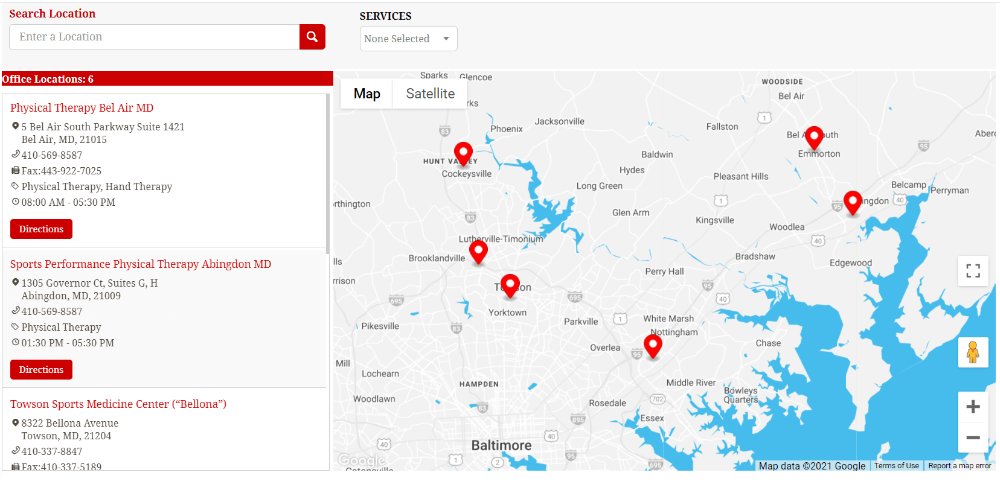Click the Bel Air phone icon
The image size is (1000, 488).
15,154
